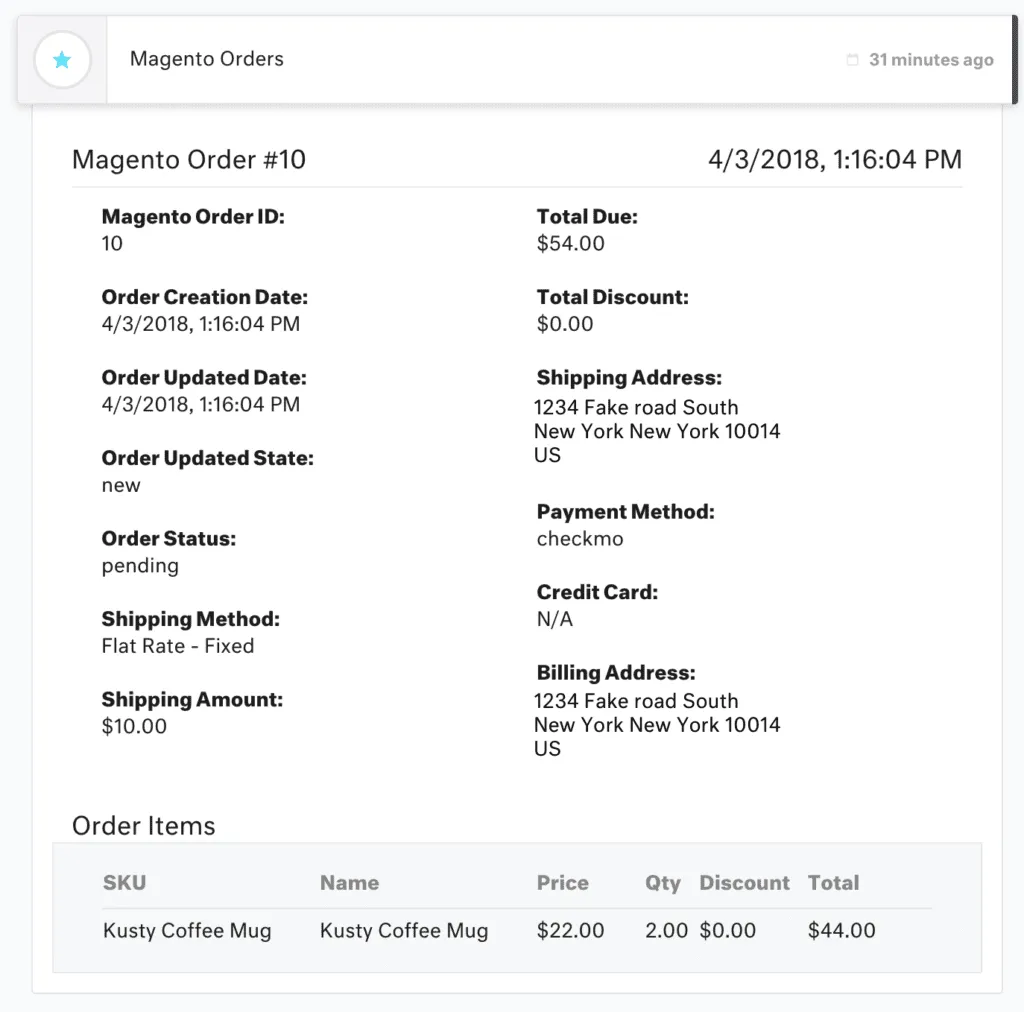The image size is (1024, 1012).
Task: Click the calendar icon beside the timestamp
Action: tap(852, 60)
